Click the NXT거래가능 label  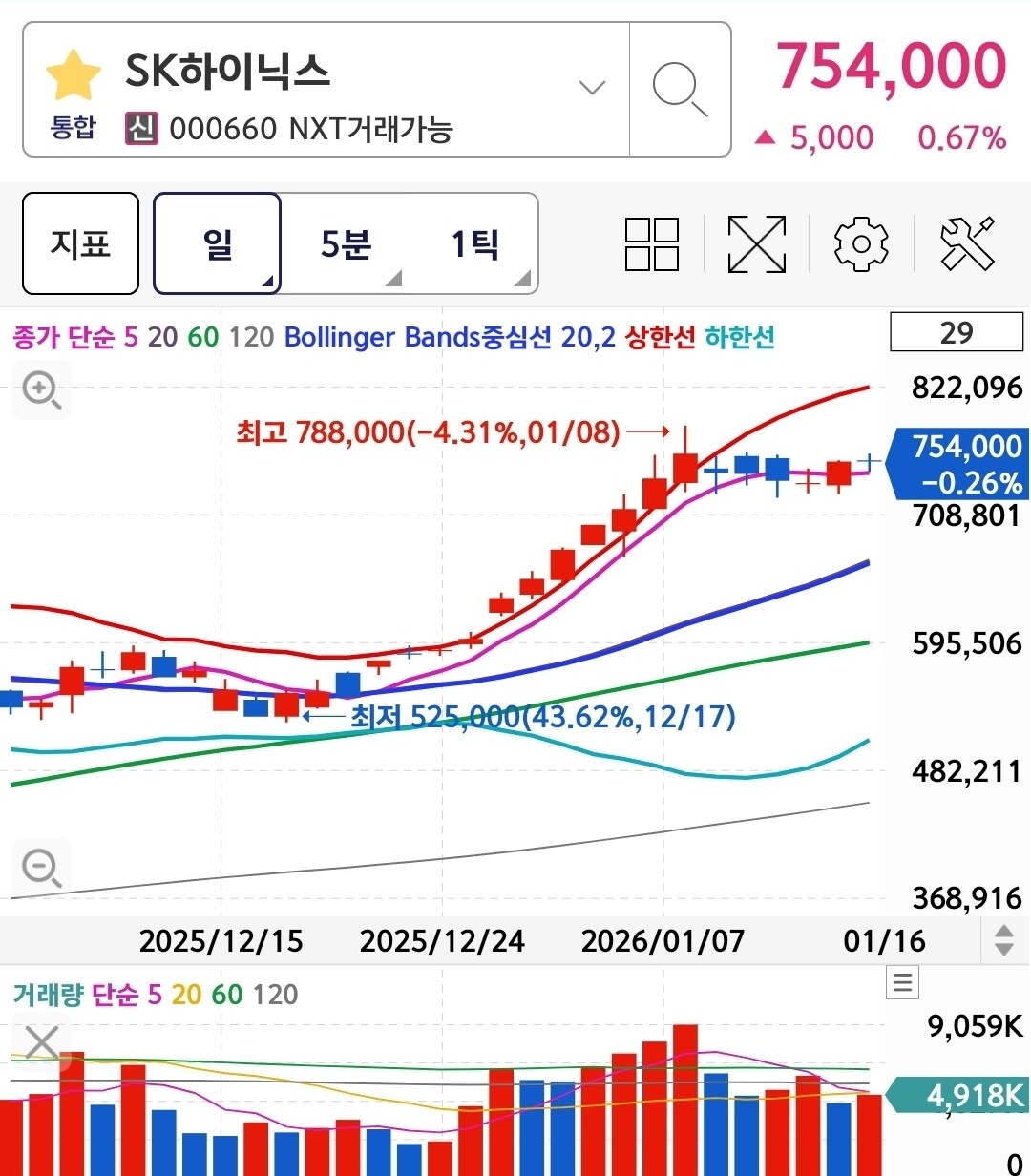click(x=369, y=128)
